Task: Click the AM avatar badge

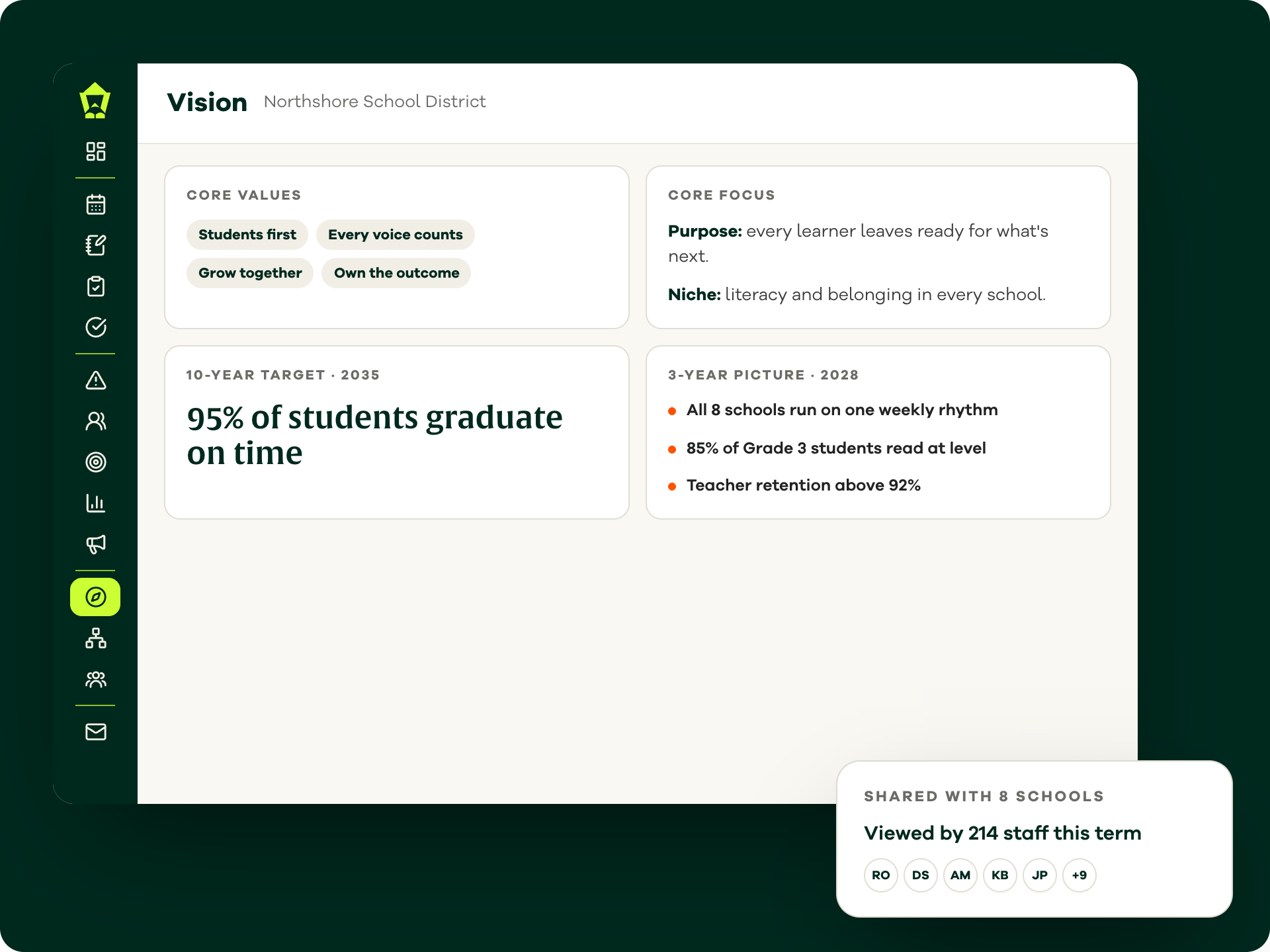Action: [960, 875]
